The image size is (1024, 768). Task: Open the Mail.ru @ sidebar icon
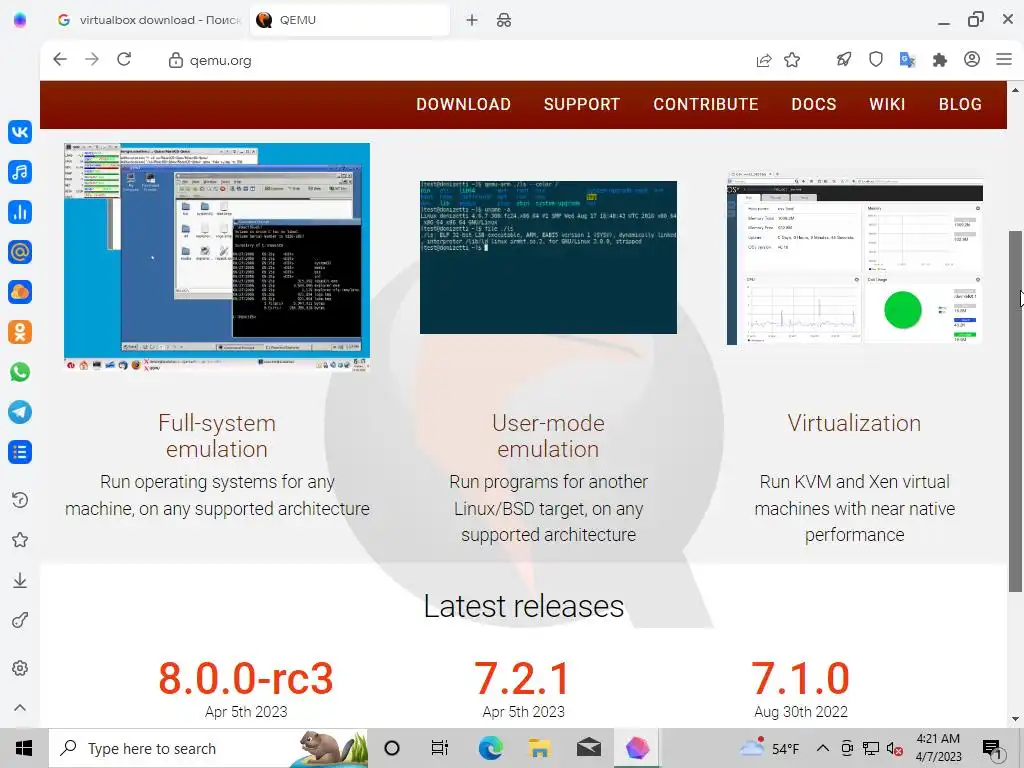(x=20, y=252)
